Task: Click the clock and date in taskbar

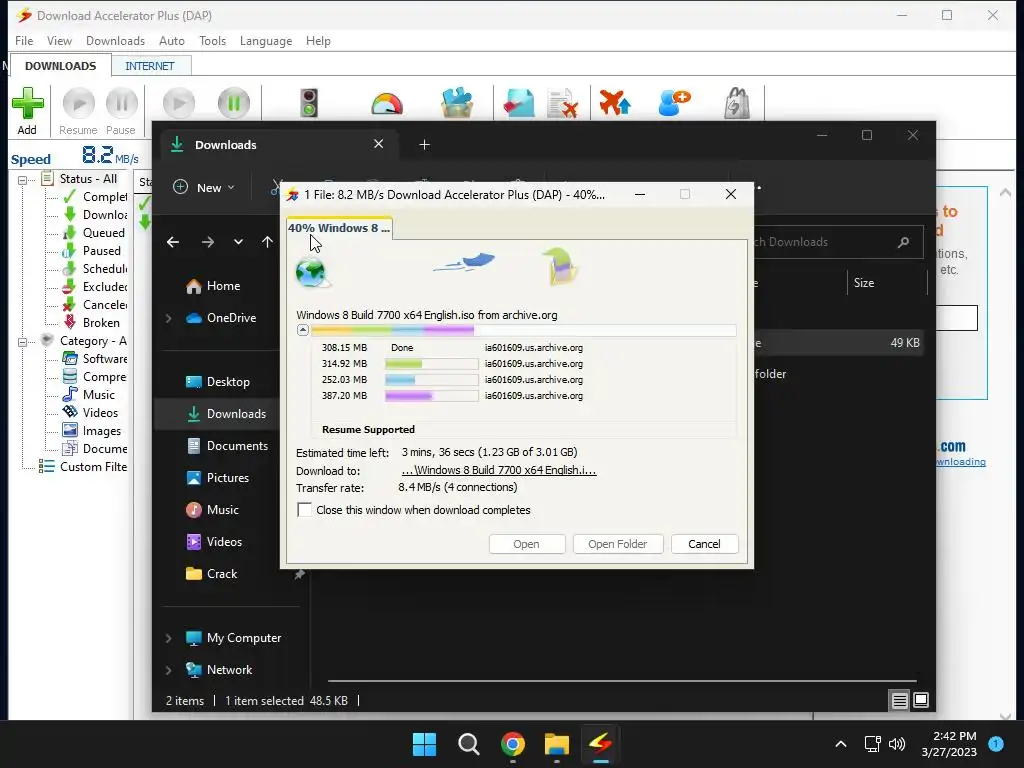Action: click(x=949, y=744)
